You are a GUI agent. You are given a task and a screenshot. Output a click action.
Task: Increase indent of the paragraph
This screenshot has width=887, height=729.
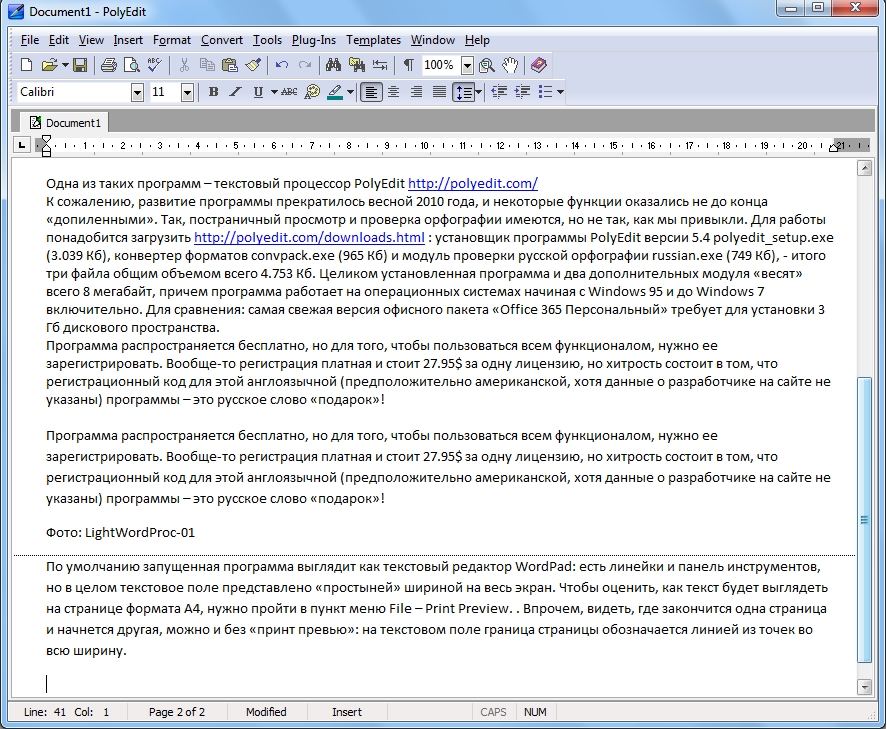point(522,92)
